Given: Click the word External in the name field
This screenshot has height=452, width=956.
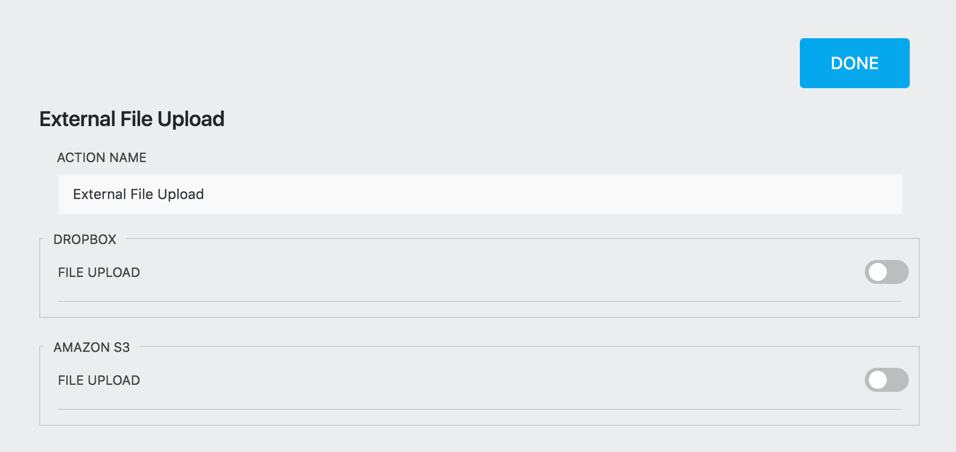Looking at the screenshot, I should [x=100, y=194].
